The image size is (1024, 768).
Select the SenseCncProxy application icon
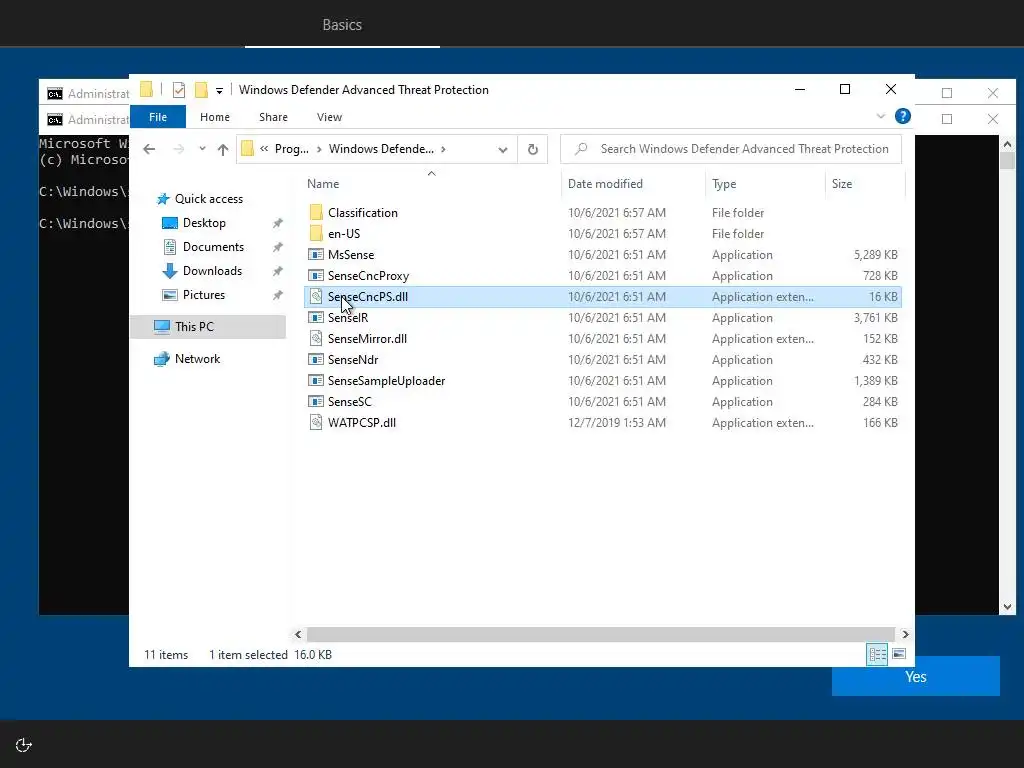pyautogui.click(x=316, y=275)
